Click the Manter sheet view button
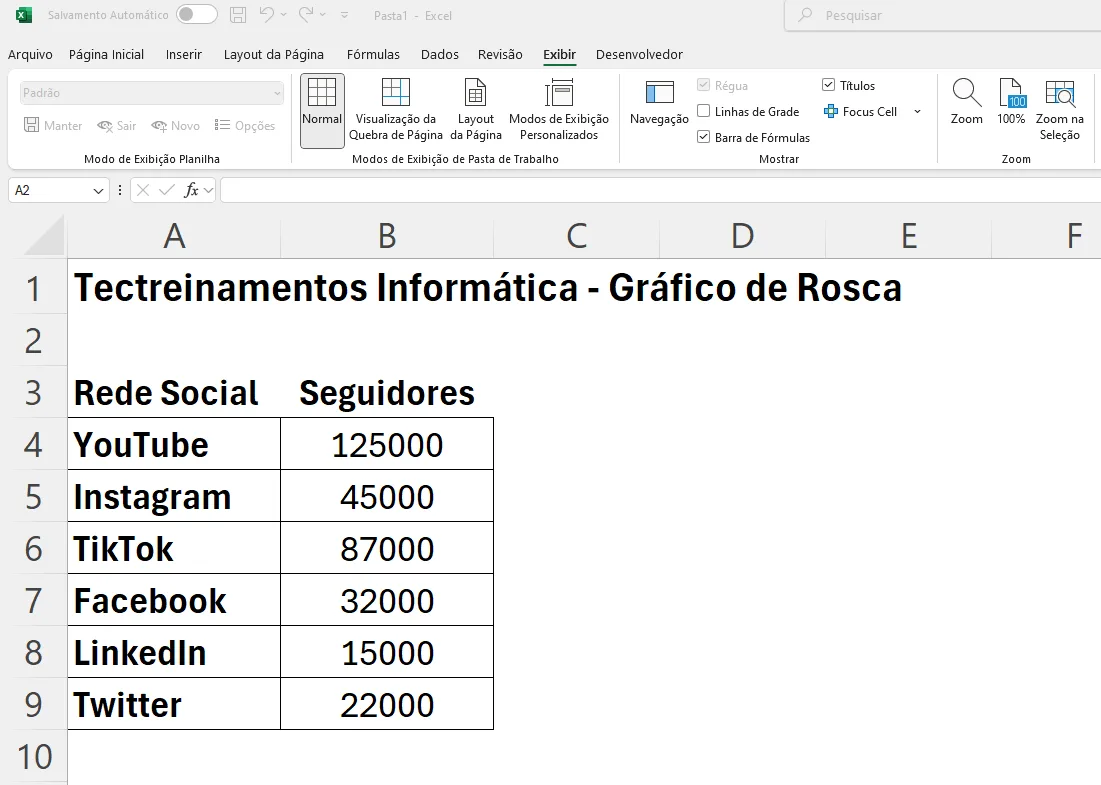This screenshot has width=1101, height=785. tap(53, 125)
